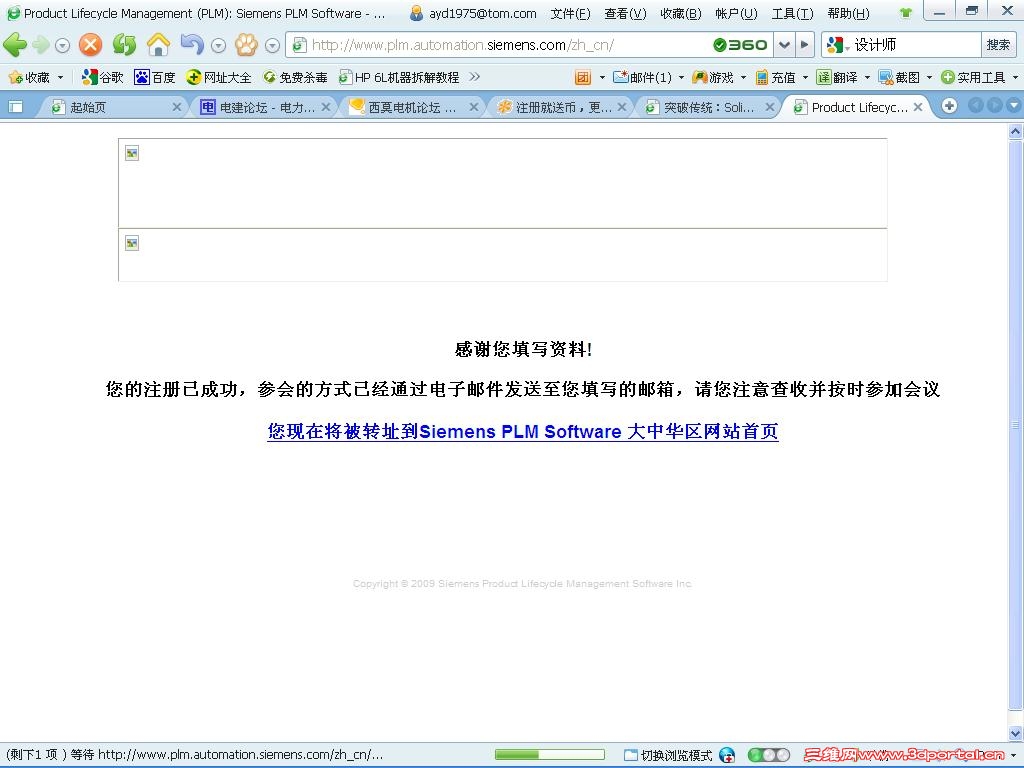Image resolution: width=1024 pixels, height=768 pixels.
Task: Expand dropdown arrow next to 截图
Action: pyautogui.click(x=929, y=78)
